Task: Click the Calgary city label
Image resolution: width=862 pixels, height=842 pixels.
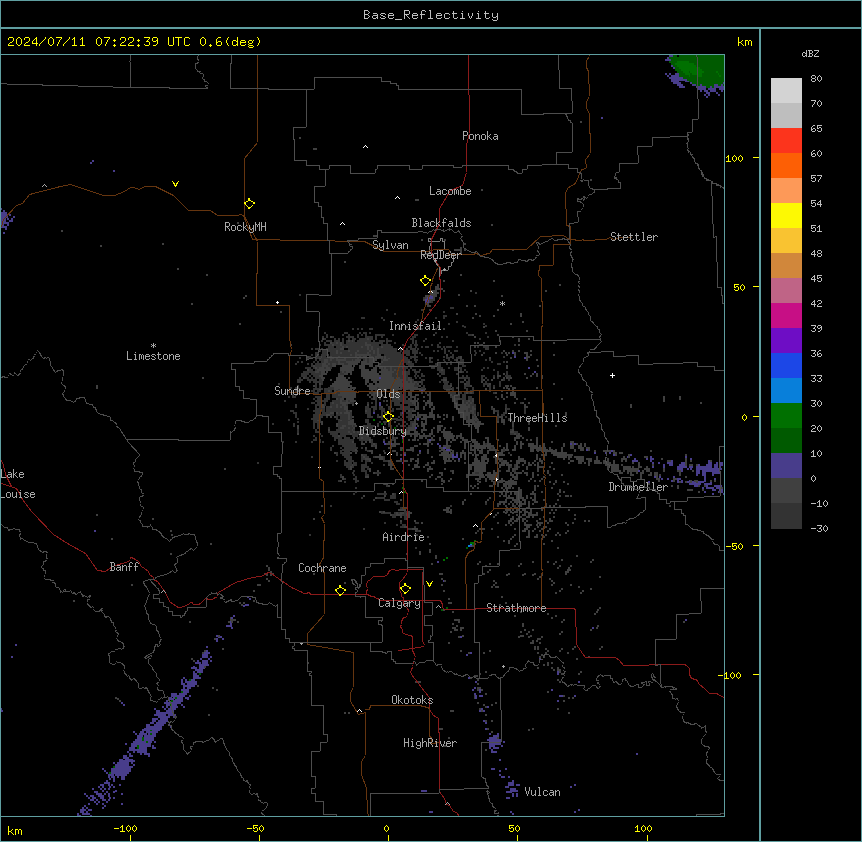Action: (399, 603)
